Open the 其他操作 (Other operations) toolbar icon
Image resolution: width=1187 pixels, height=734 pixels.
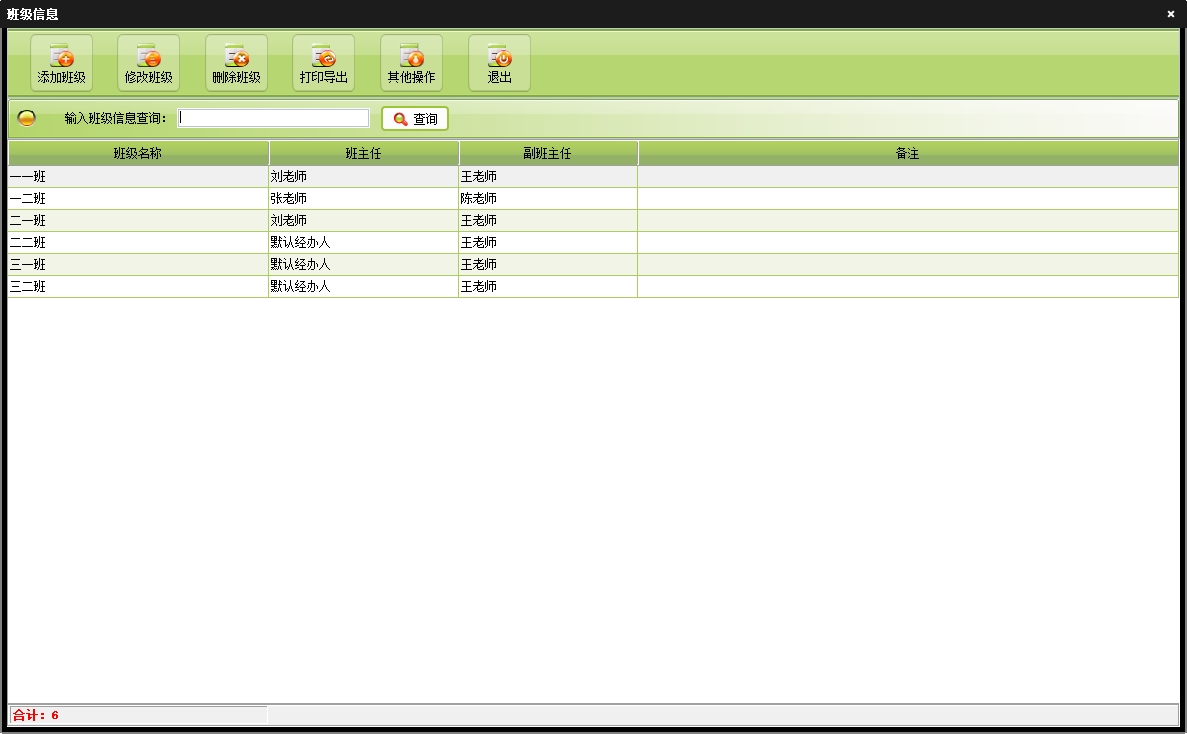411,63
